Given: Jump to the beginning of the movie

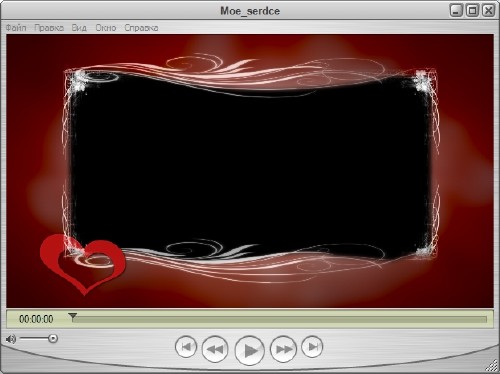Looking at the screenshot, I should click(x=186, y=347).
